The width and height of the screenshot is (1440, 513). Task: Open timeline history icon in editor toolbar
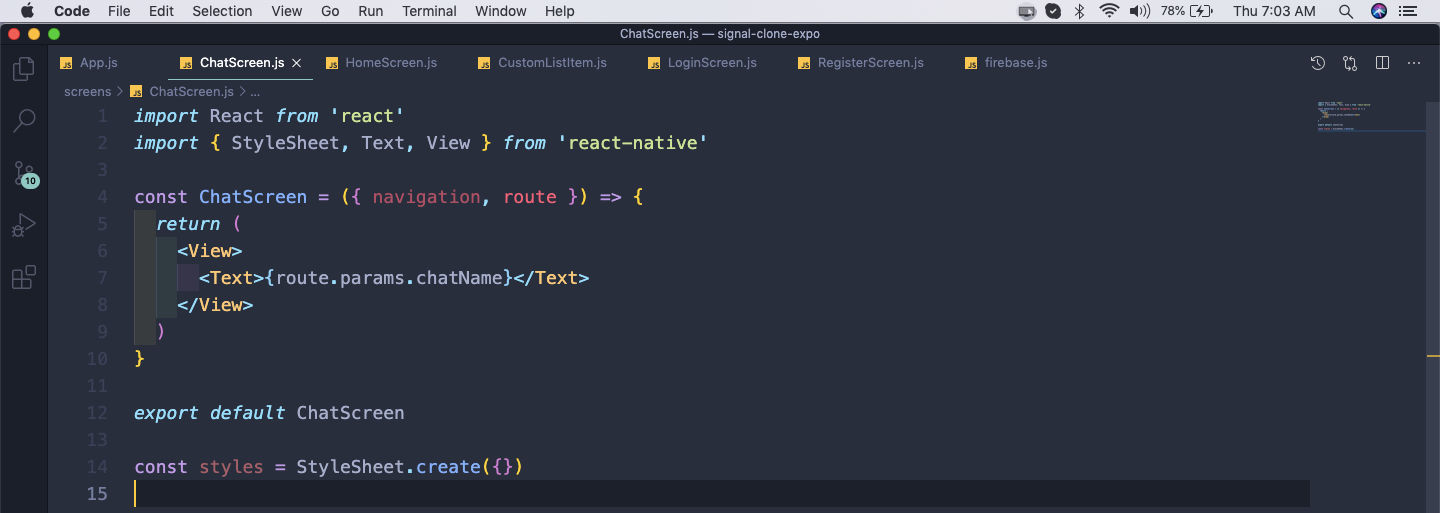pos(1318,63)
